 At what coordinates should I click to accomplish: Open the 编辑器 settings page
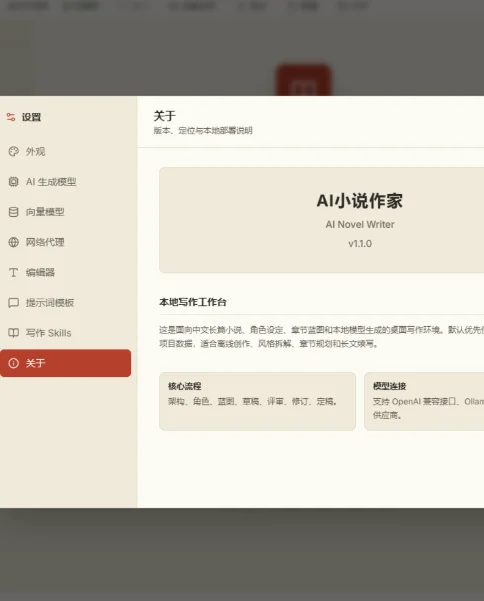click(66, 273)
